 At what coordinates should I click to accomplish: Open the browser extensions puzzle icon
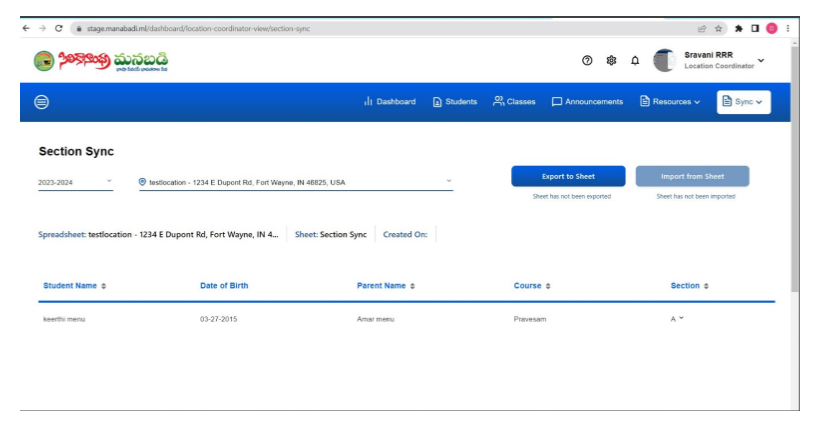tap(738, 28)
